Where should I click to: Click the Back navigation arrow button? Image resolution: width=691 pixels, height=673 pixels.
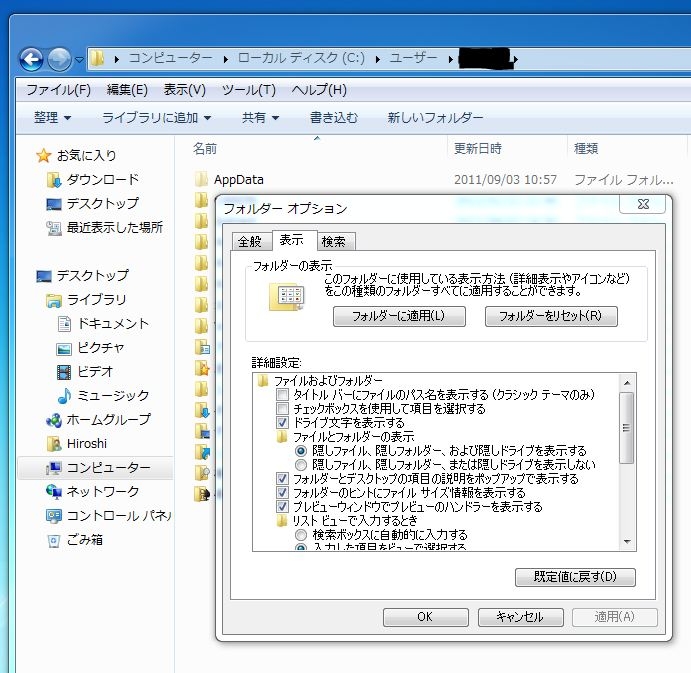click(31, 59)
